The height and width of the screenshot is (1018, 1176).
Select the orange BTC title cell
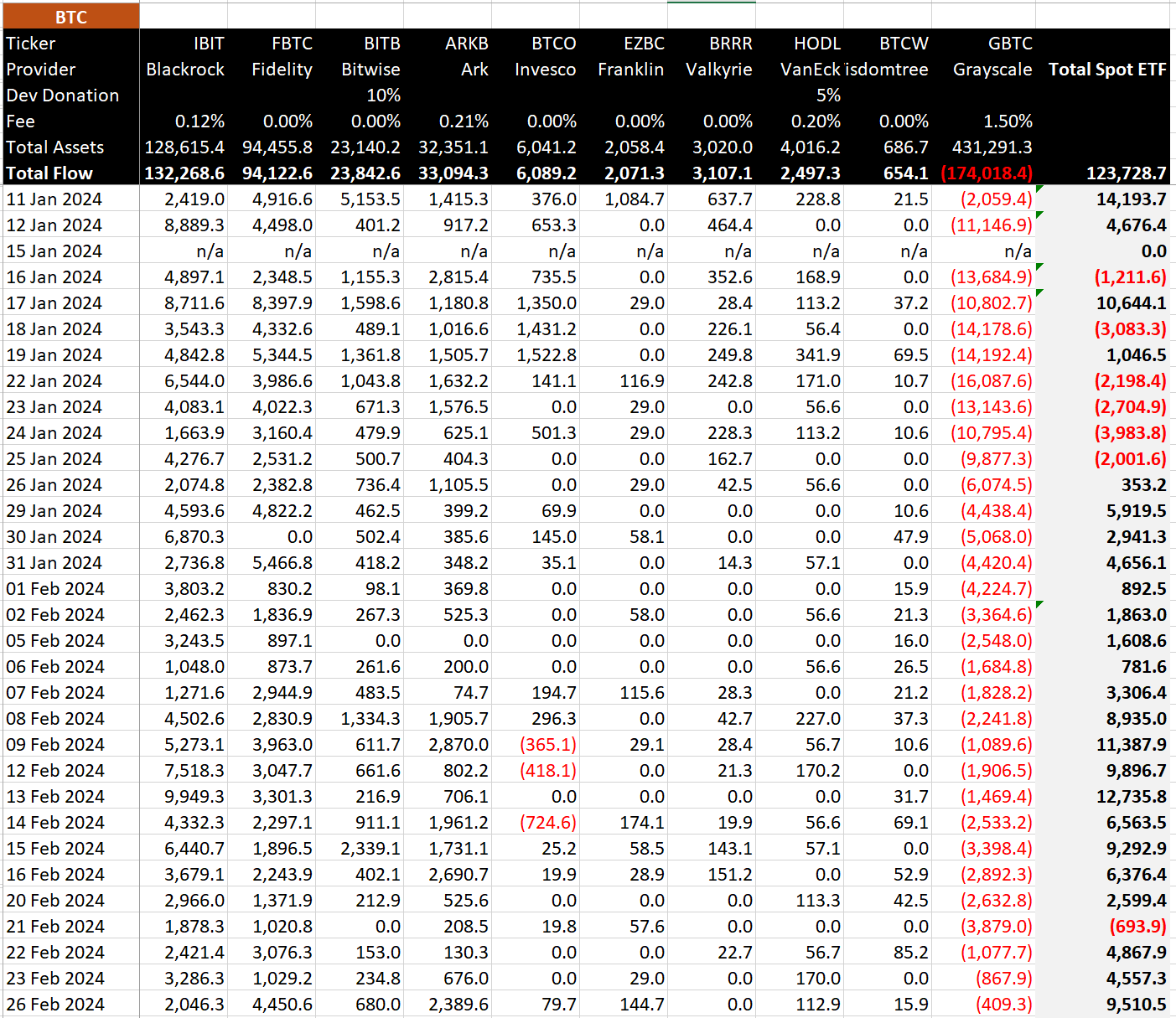click(x=70, y=17)
